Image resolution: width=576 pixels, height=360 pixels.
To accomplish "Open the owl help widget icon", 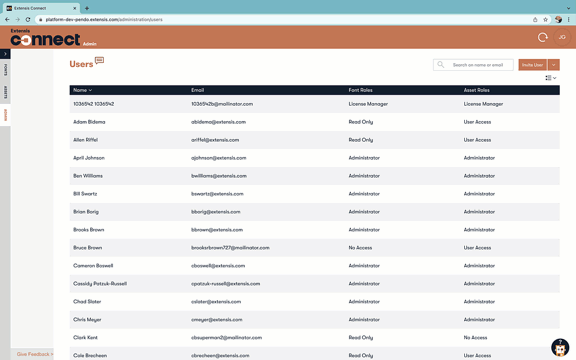I will tap(560, 348).
